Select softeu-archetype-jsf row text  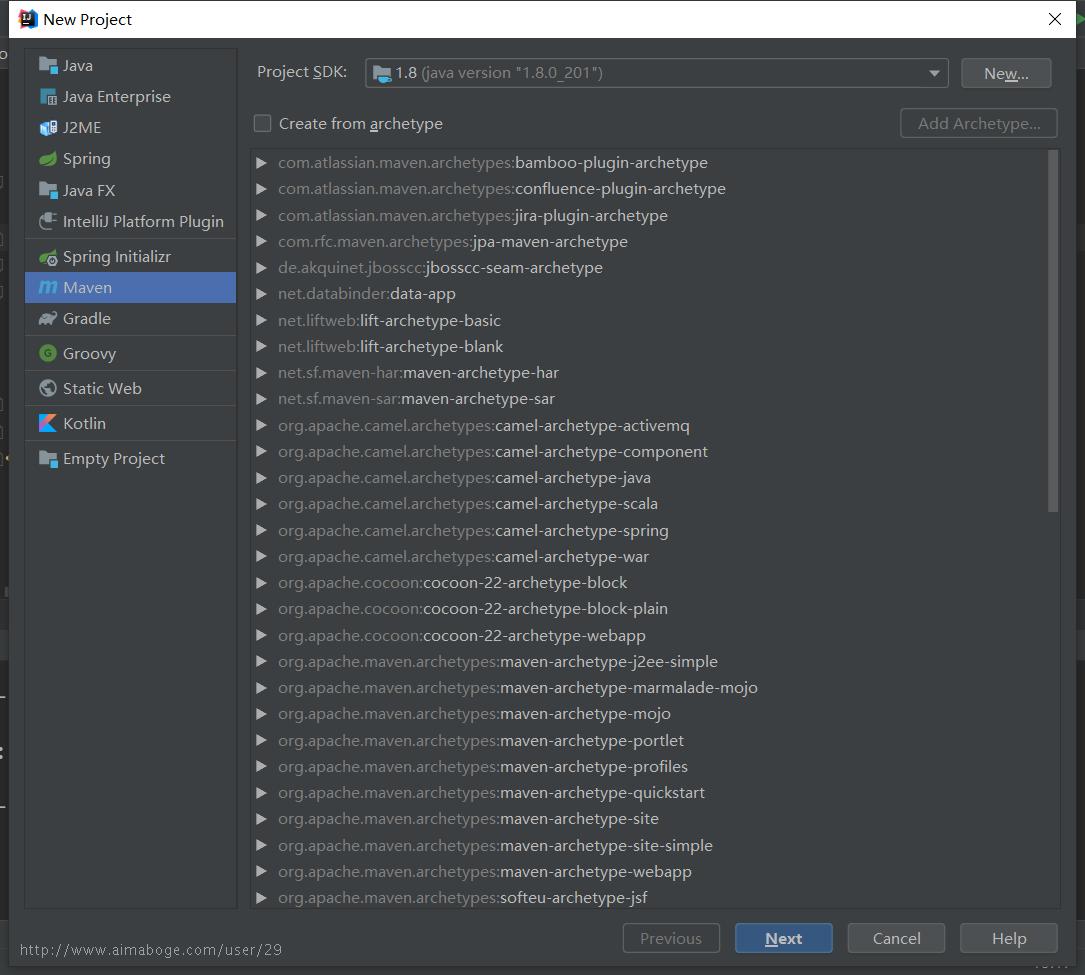click(x=463, y=897)
